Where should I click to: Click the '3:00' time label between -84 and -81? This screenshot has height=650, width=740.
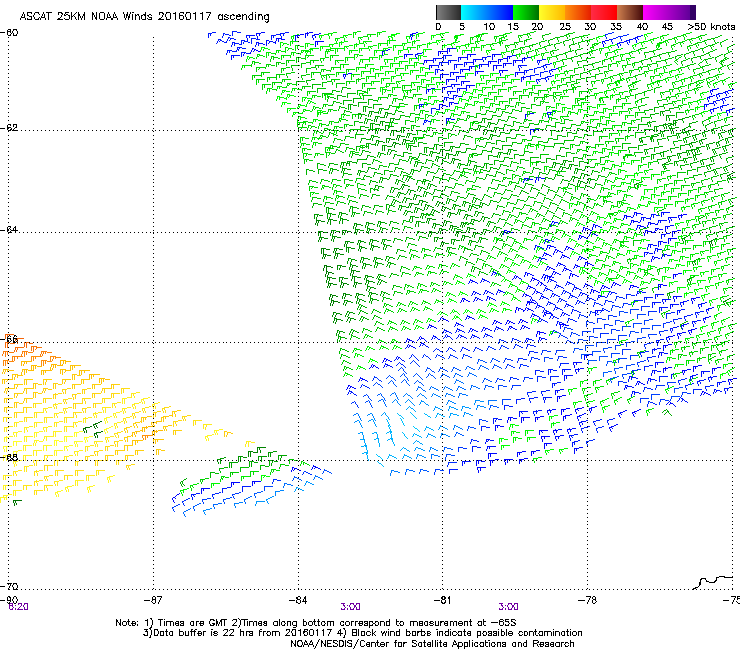[x=351, y=607]
